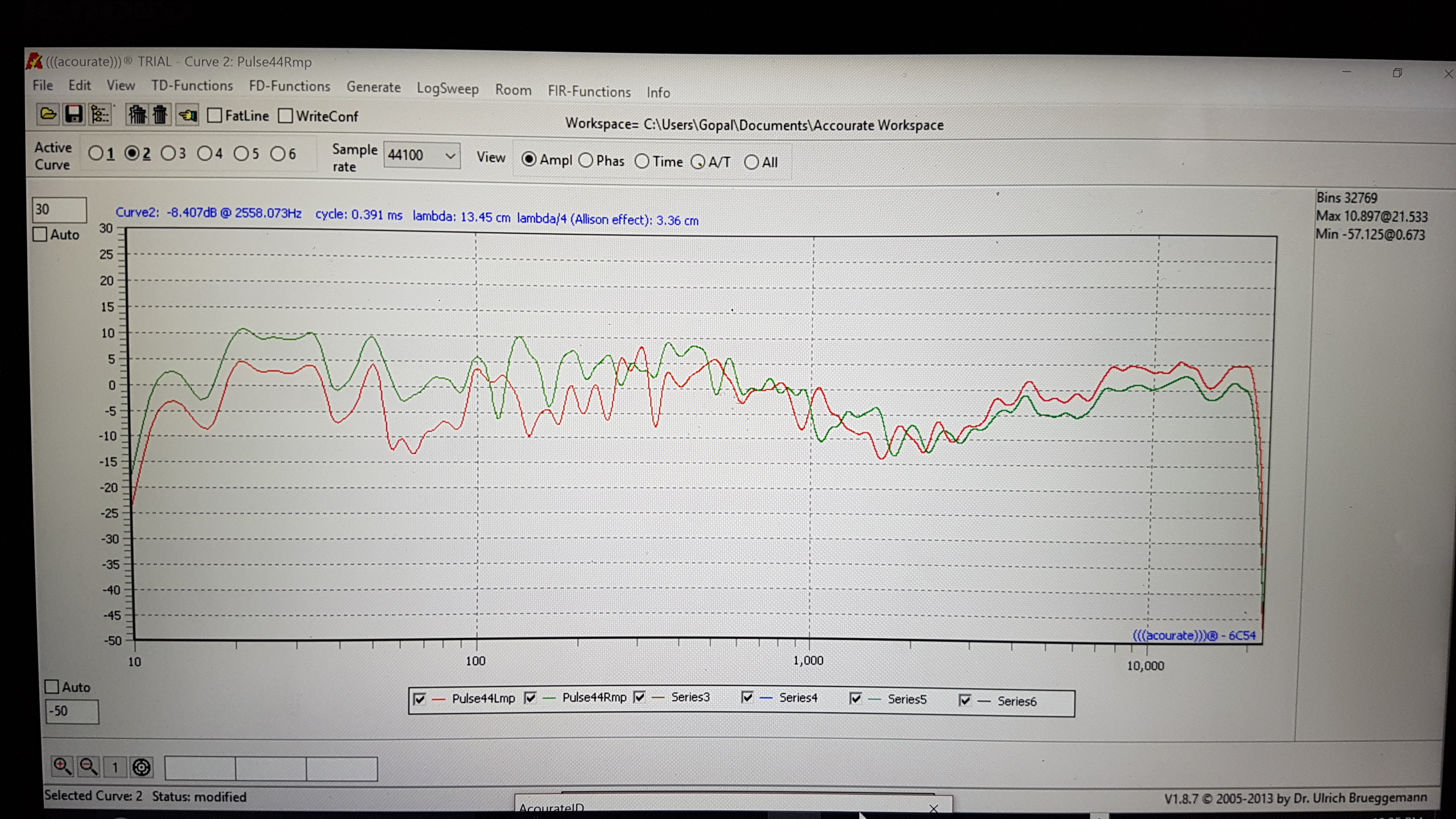The image size is (1456, 819).
Task: Click the circular target icon
Action: 142,767
